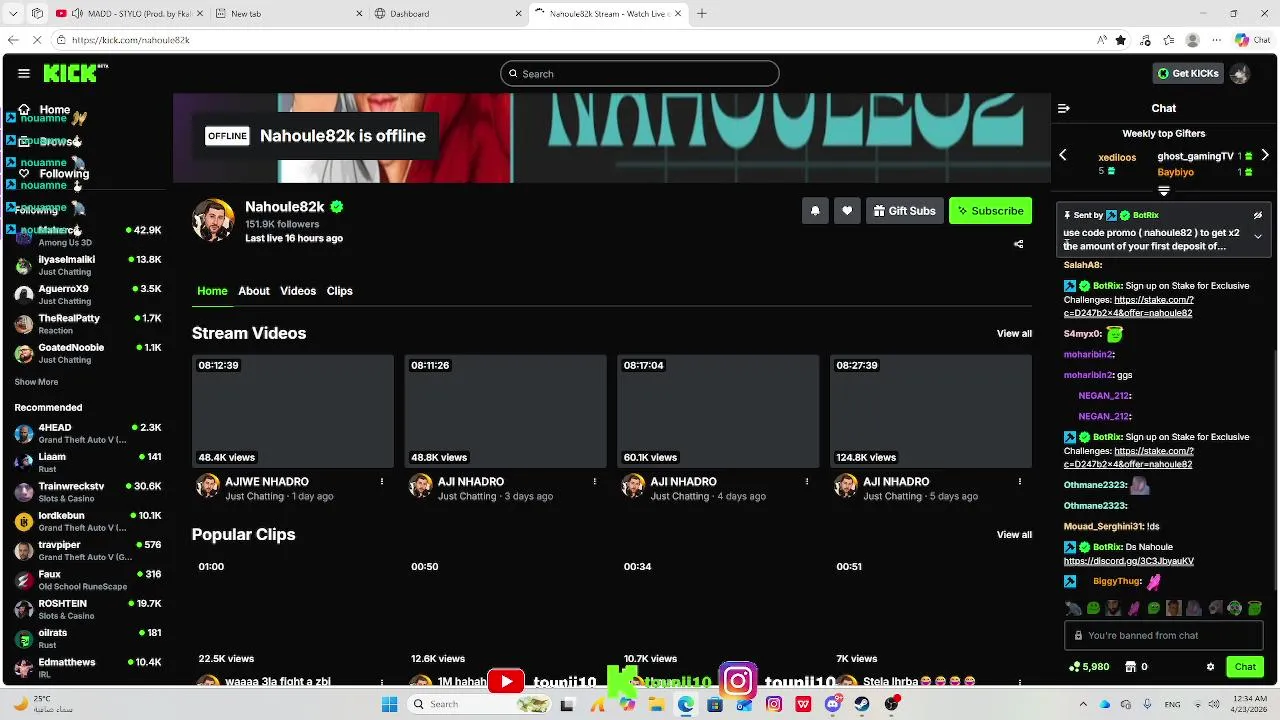This screenshot has height=720, width=1280.
Task: Open a new browser tab with plus
Action: 702,13
